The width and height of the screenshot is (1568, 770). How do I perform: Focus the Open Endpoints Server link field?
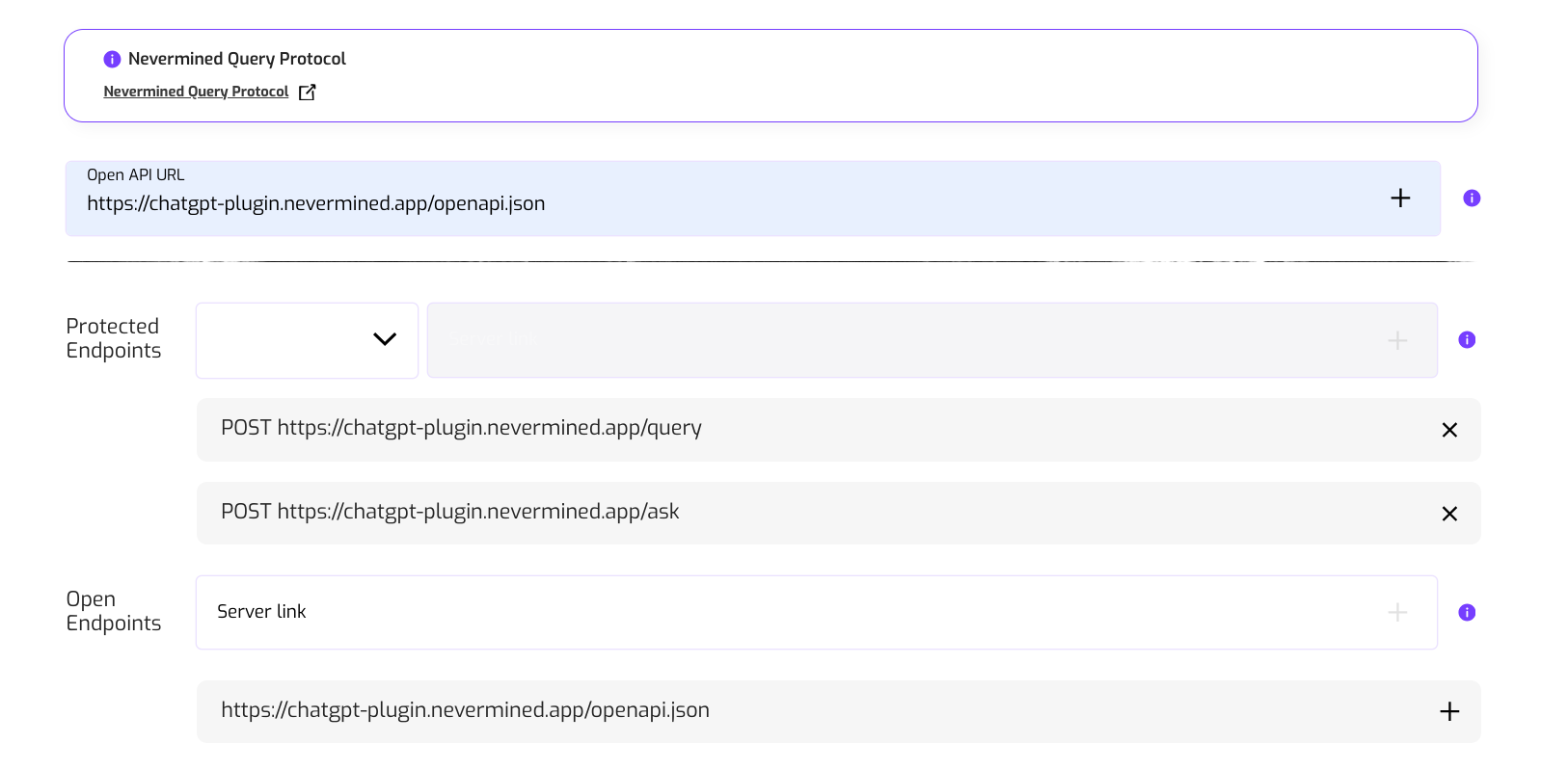click(x=791, y=612)
